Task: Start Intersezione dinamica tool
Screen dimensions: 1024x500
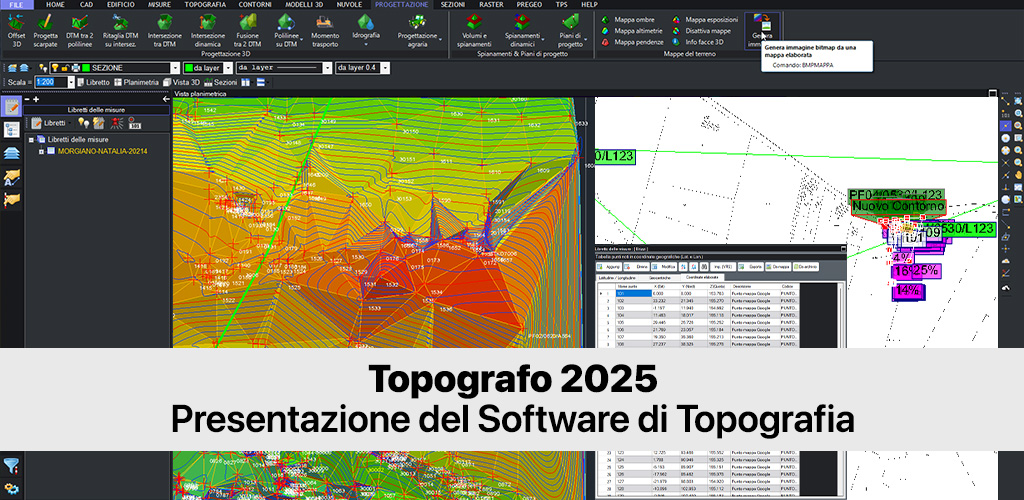Action: point(208,31)
